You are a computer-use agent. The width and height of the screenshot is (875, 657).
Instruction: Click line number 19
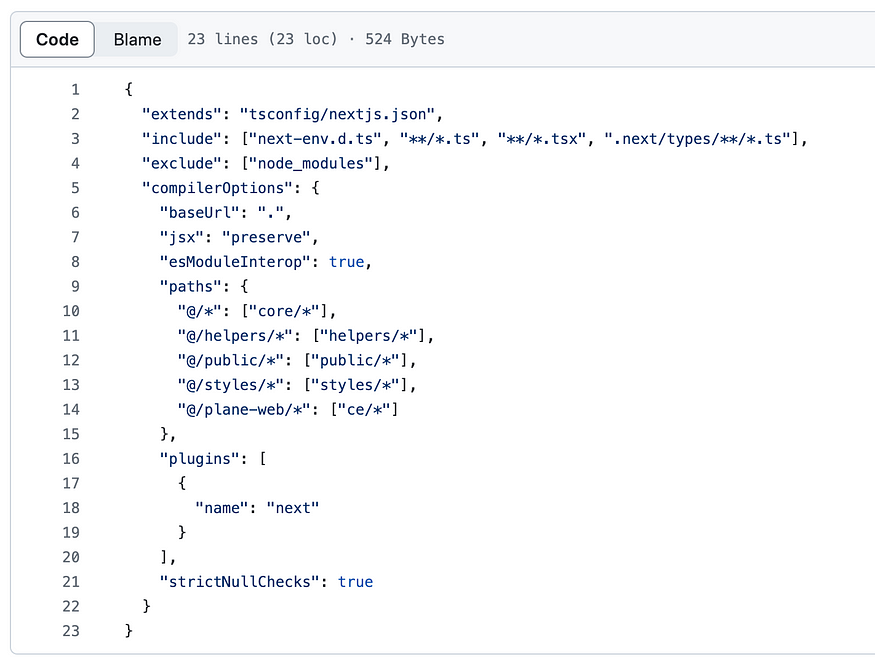(x=71, y=533)
